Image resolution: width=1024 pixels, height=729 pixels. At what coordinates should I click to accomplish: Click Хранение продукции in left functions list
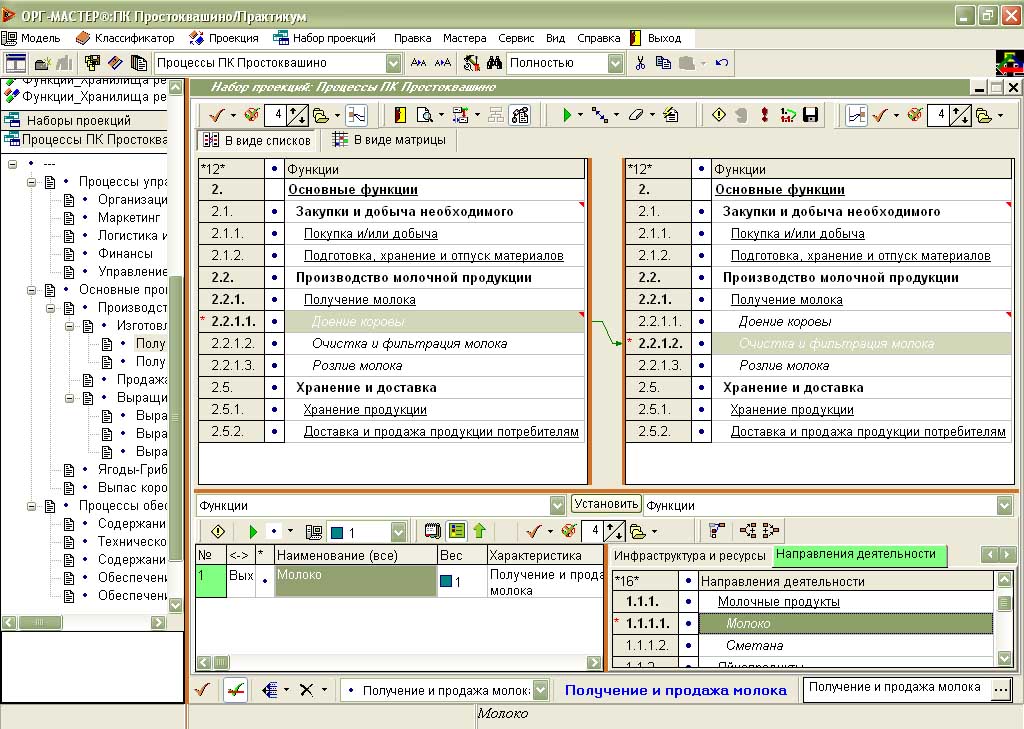pyautogui.click(x=364, y=410)
